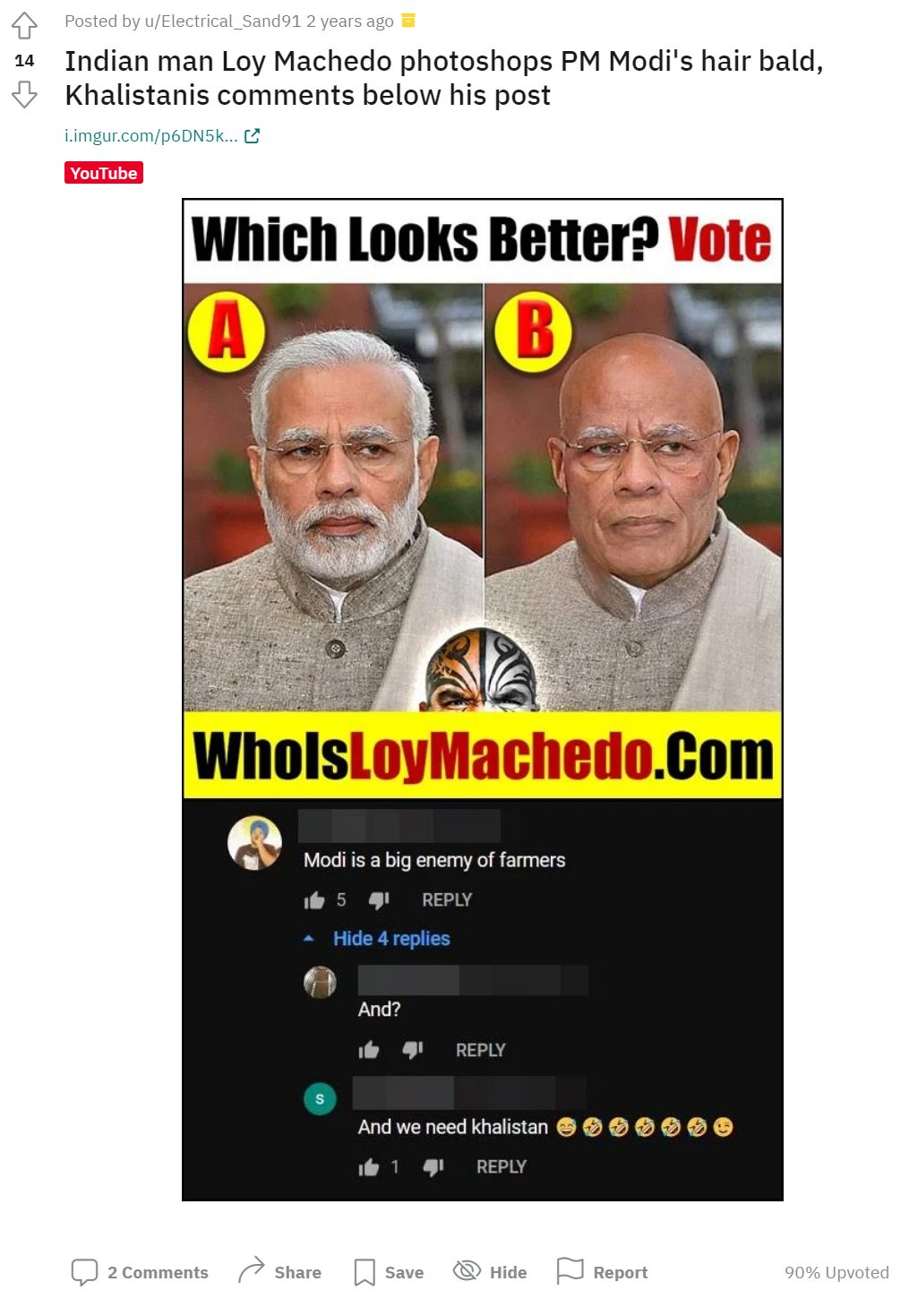Select the red YouTube flair tag
Image resolution: width=909 pixels, height=1316 pixels.
[x=104, y=173]
